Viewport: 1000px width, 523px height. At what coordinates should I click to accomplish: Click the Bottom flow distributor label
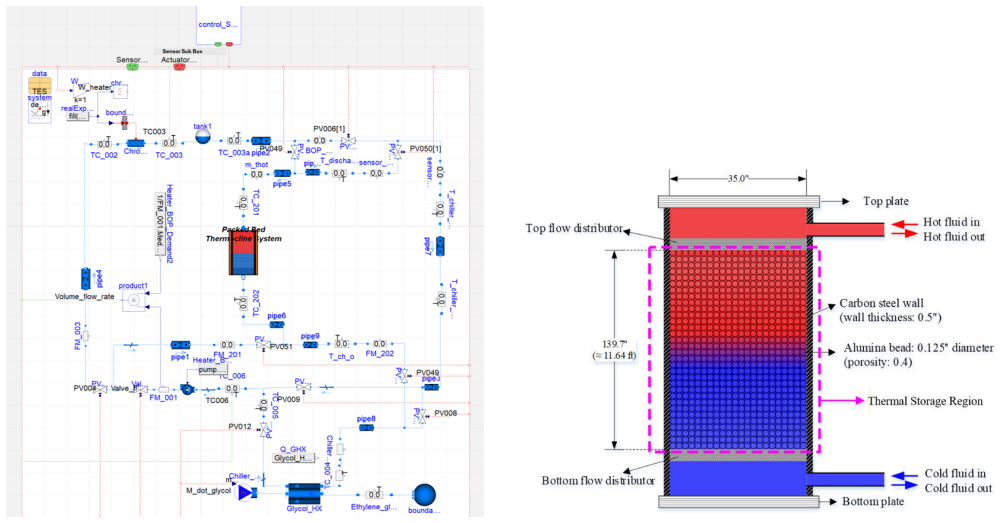pos(598,481)
